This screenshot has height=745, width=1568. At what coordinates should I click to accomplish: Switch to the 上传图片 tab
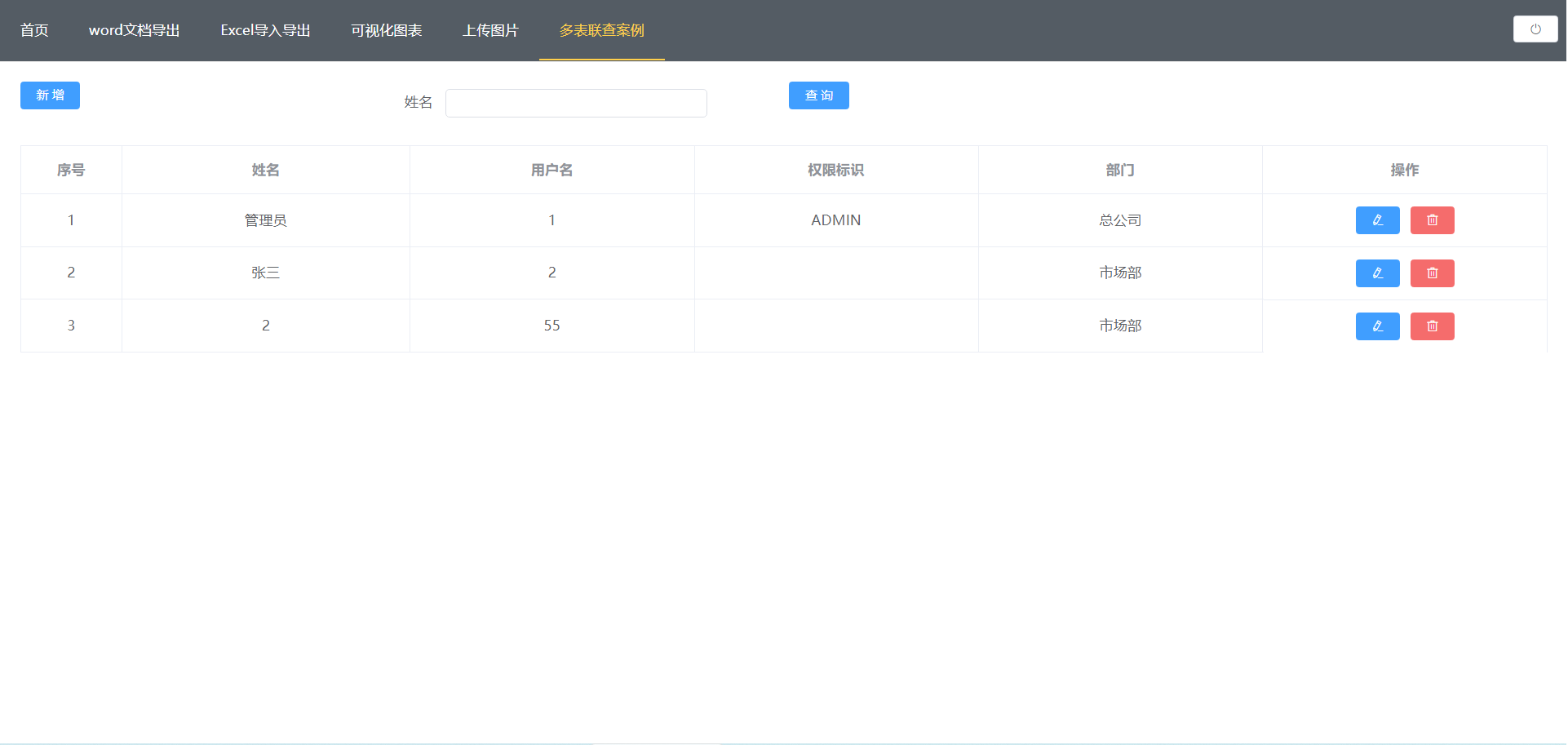pos(490,30)
